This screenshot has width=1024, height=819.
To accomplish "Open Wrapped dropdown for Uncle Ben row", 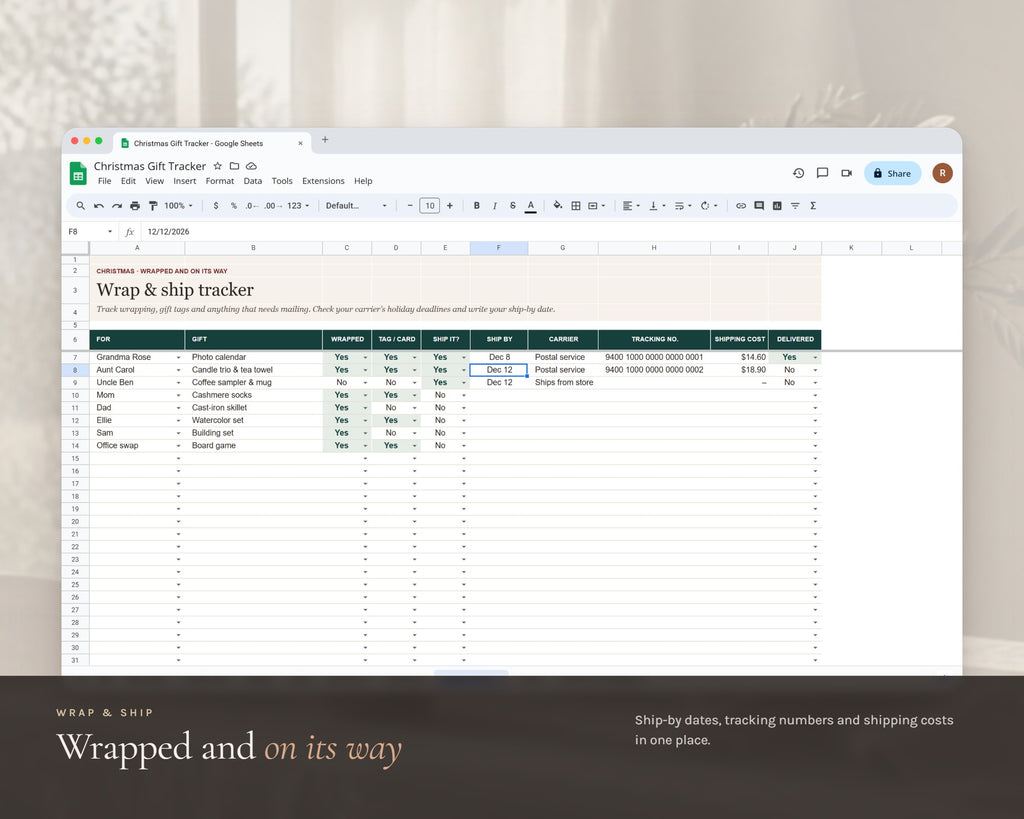I will pyautogui.click(x=365, y=383).
